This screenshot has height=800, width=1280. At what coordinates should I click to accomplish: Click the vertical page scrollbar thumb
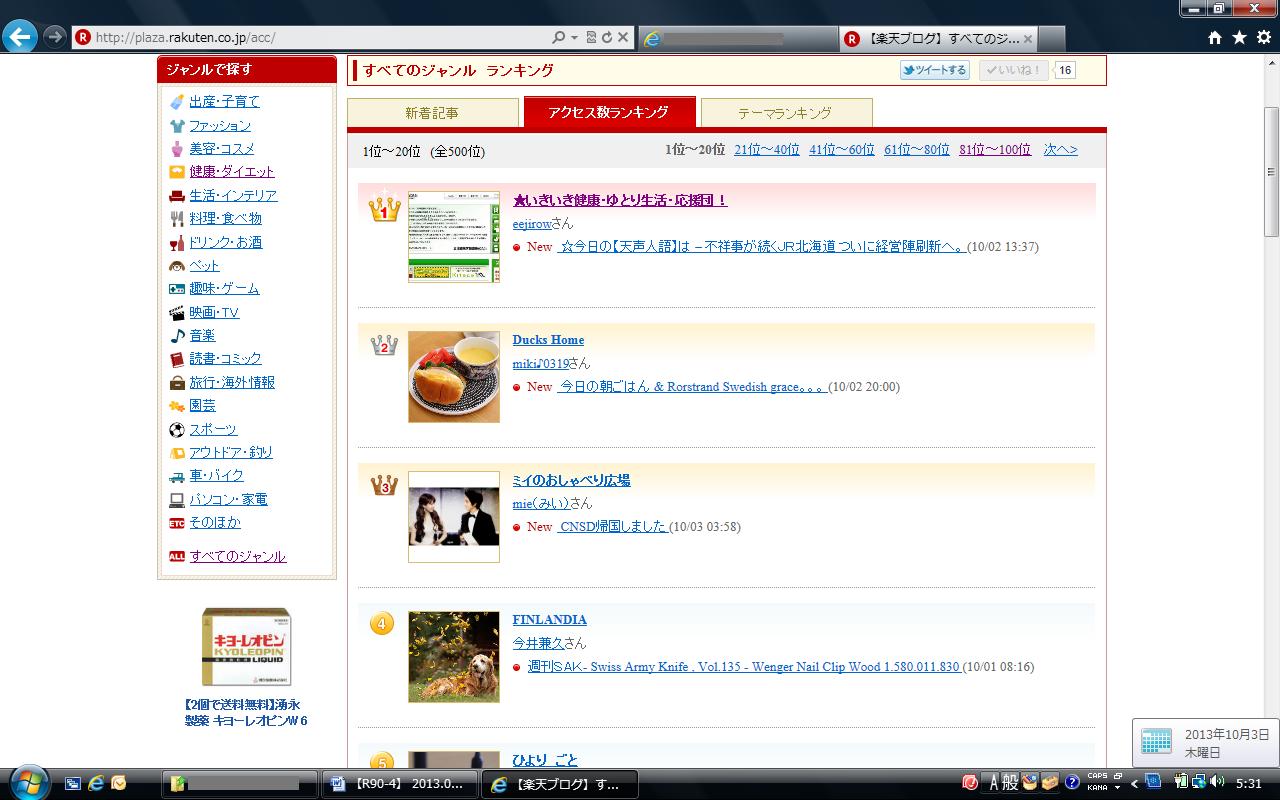(1271, 170)
